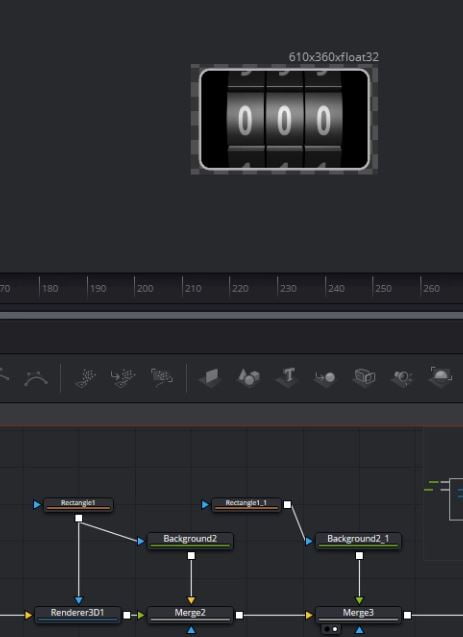Click the blue mask input below Merge3
The height and width of the screenshot is (637, 463).
tap(359, 630)
